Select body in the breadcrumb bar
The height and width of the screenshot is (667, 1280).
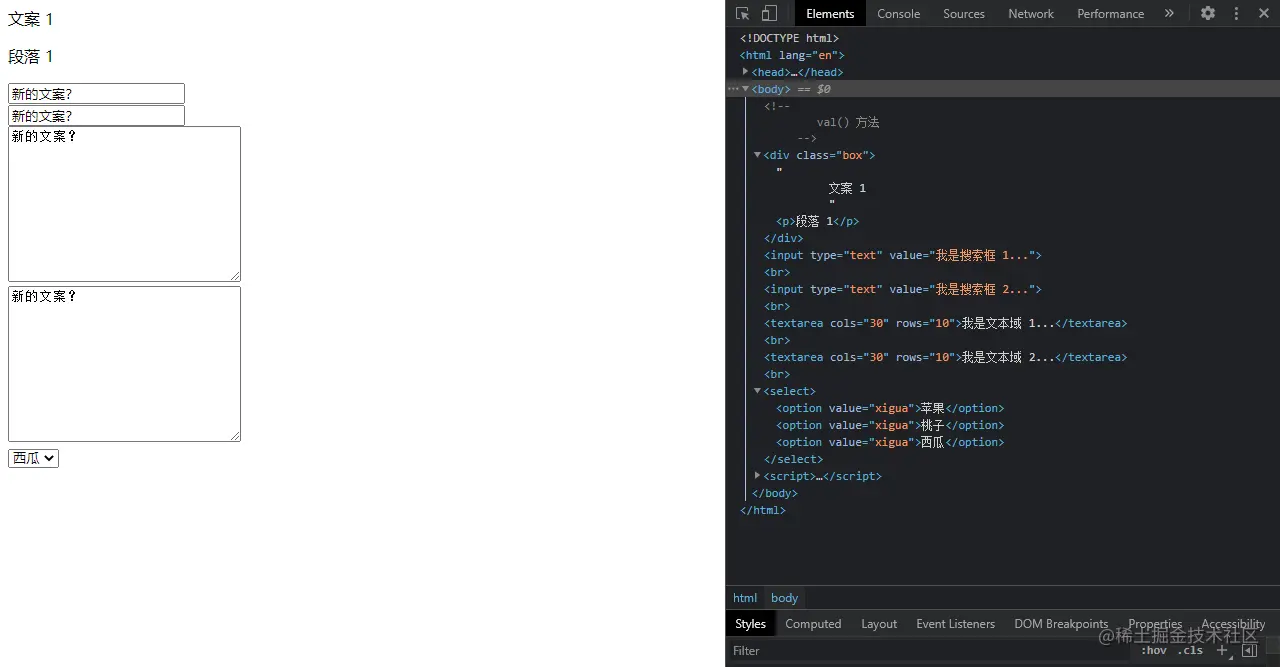[784, 597]
